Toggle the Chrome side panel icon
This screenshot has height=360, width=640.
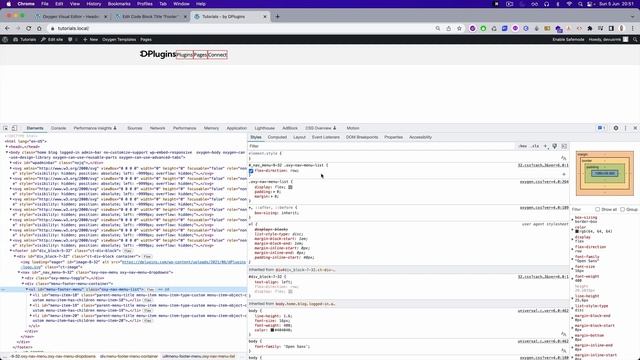(611, 28)
